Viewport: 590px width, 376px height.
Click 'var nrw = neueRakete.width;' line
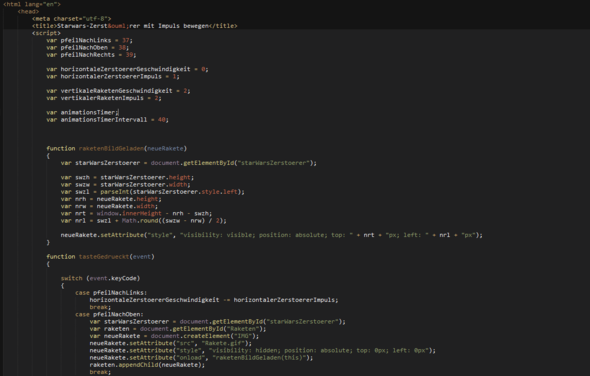click(x=109, y=206)
